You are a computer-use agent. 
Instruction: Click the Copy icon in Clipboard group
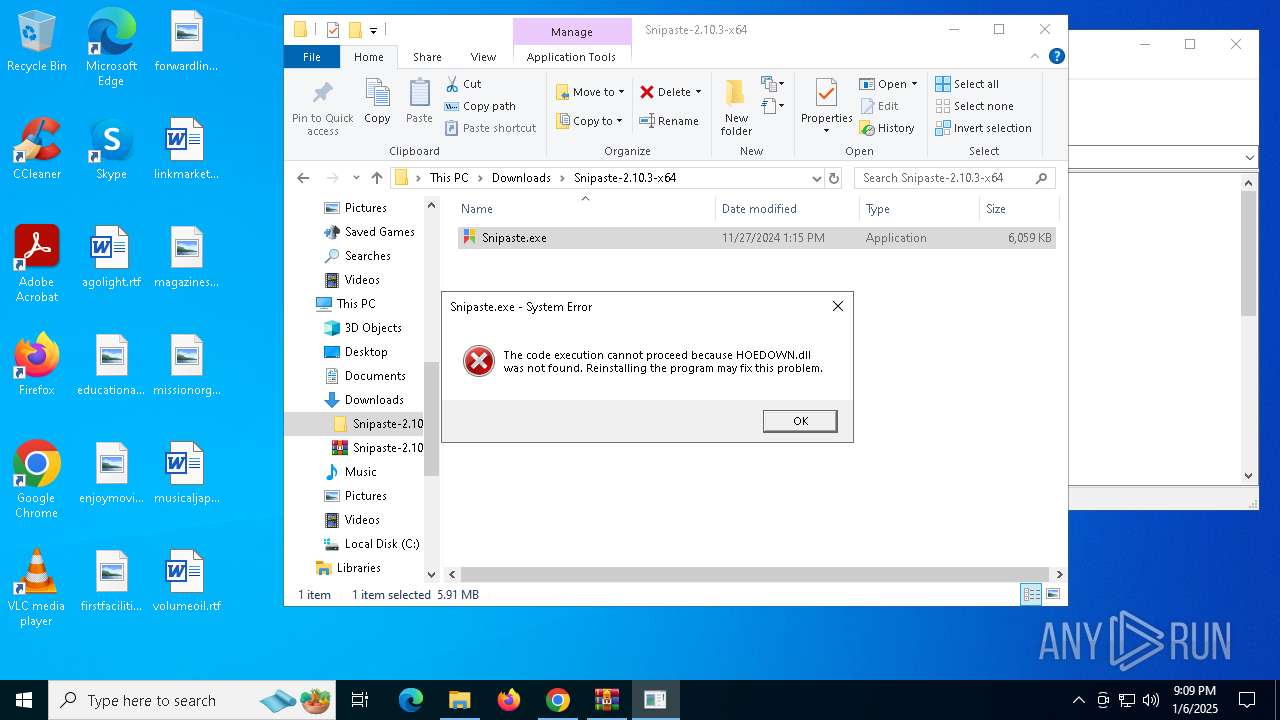(x=377, y=102)
